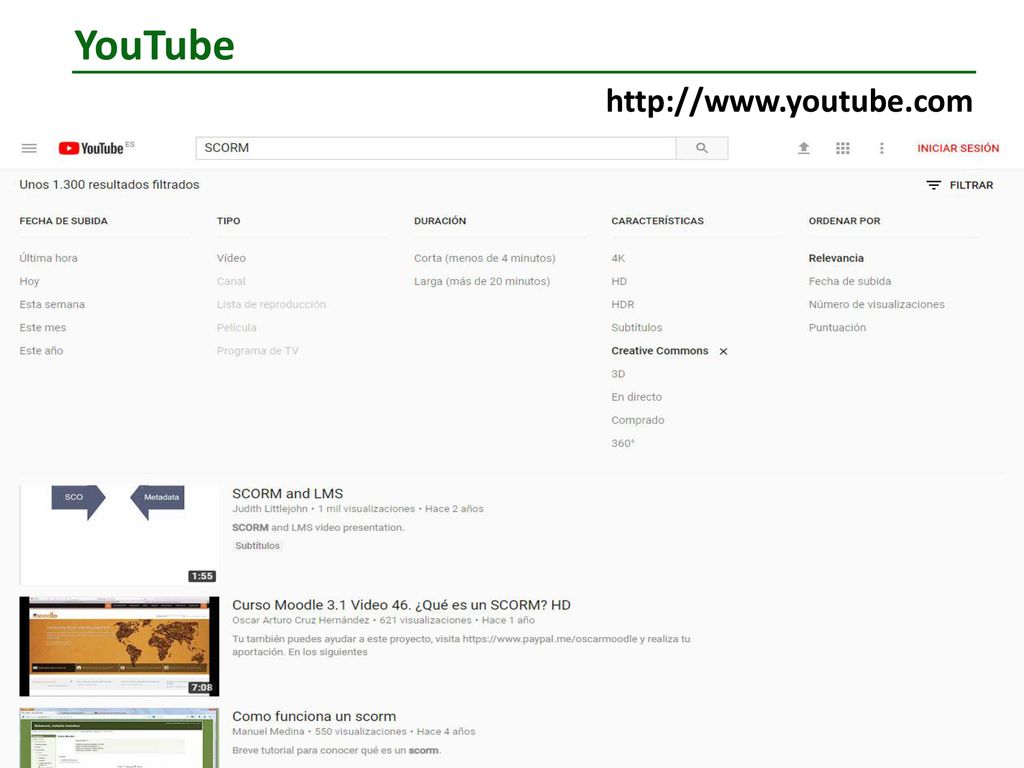Click in the SCORM search field

coord(436,148)
